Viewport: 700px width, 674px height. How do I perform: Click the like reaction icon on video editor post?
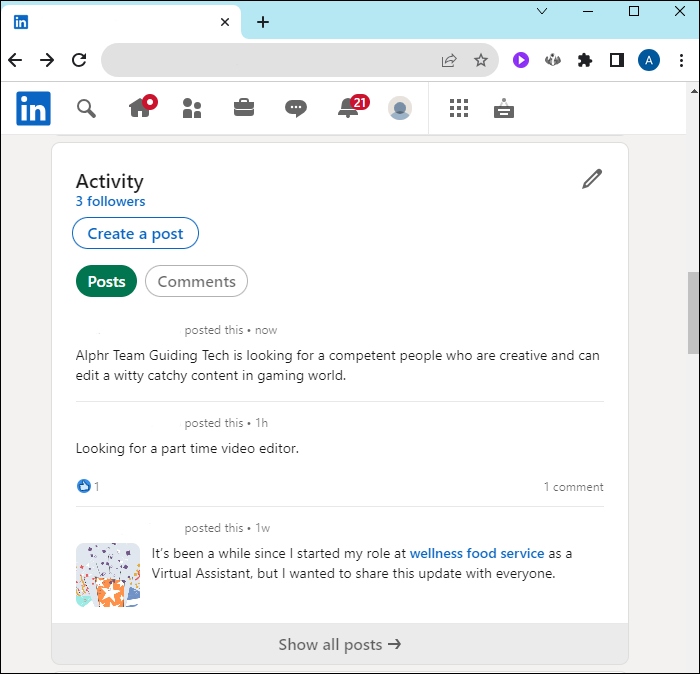pos(83,486)
